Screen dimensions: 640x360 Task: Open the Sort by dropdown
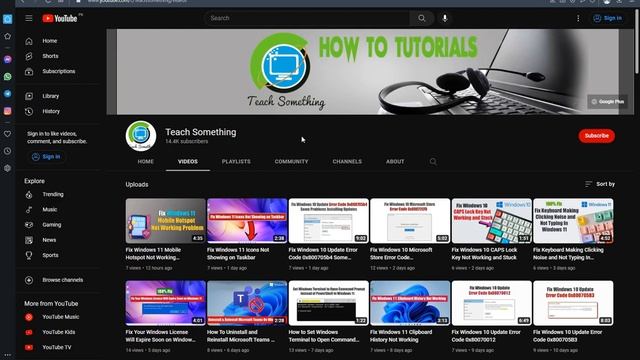click(x=600, y=184)
